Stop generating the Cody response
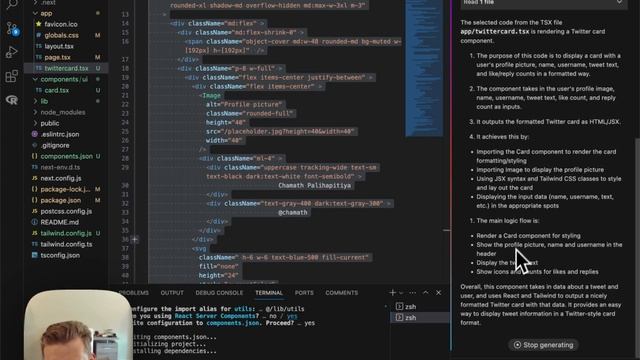Viewport: 640px width, 360px height. coord(543,345)
